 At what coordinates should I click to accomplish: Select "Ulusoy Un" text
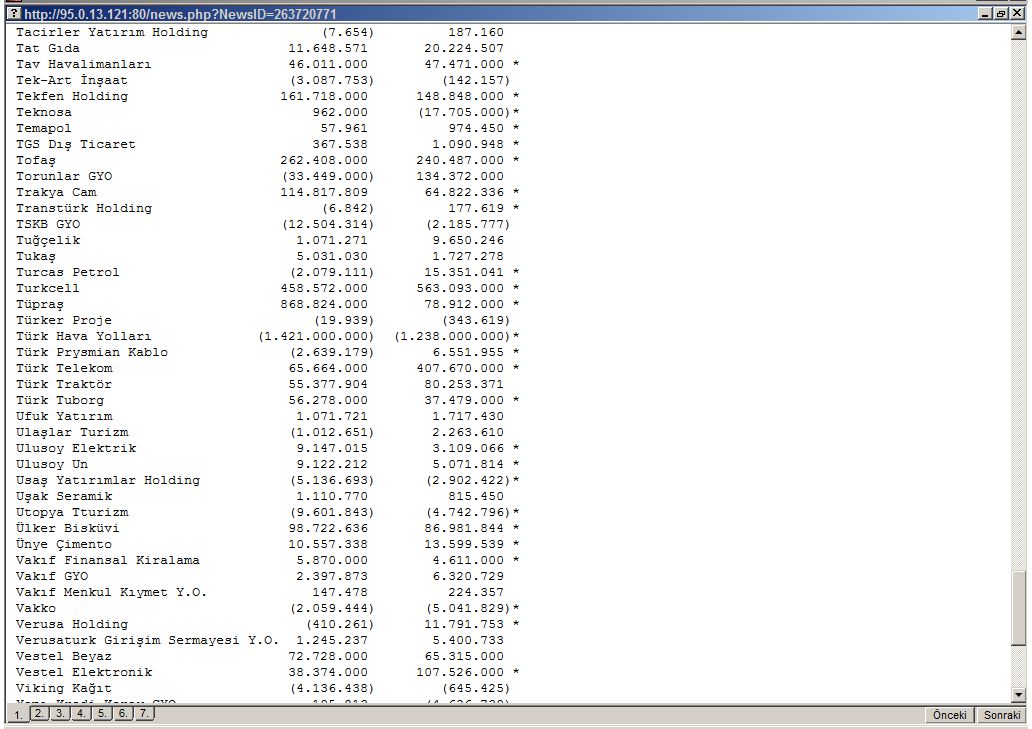(x=52, y=465)
